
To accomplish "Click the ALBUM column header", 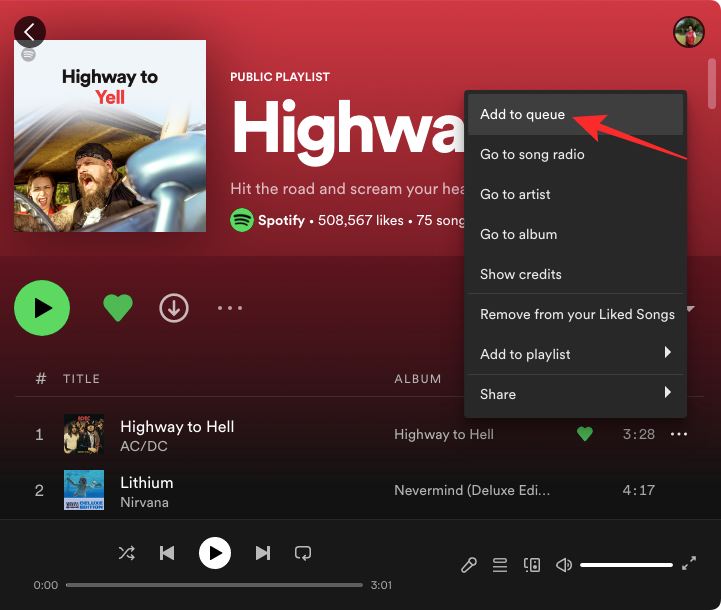I will point(418,379).
